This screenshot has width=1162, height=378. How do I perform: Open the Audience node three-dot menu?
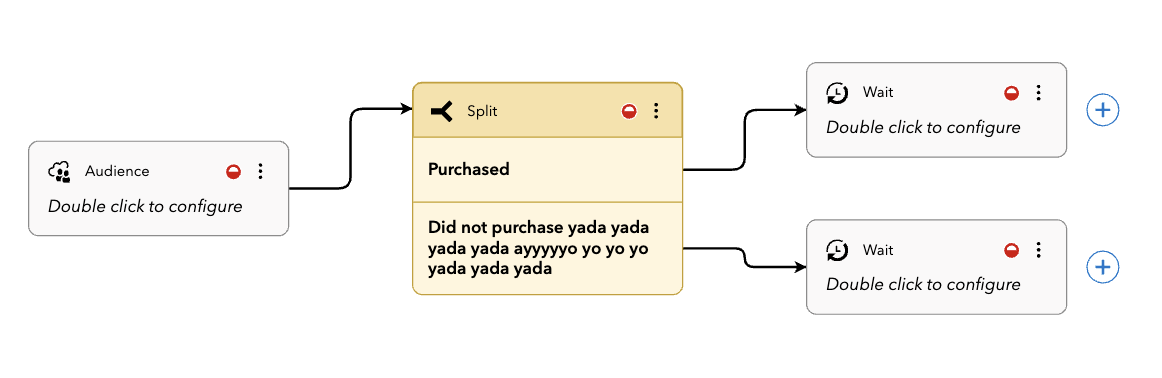click(x=260, y=172)
